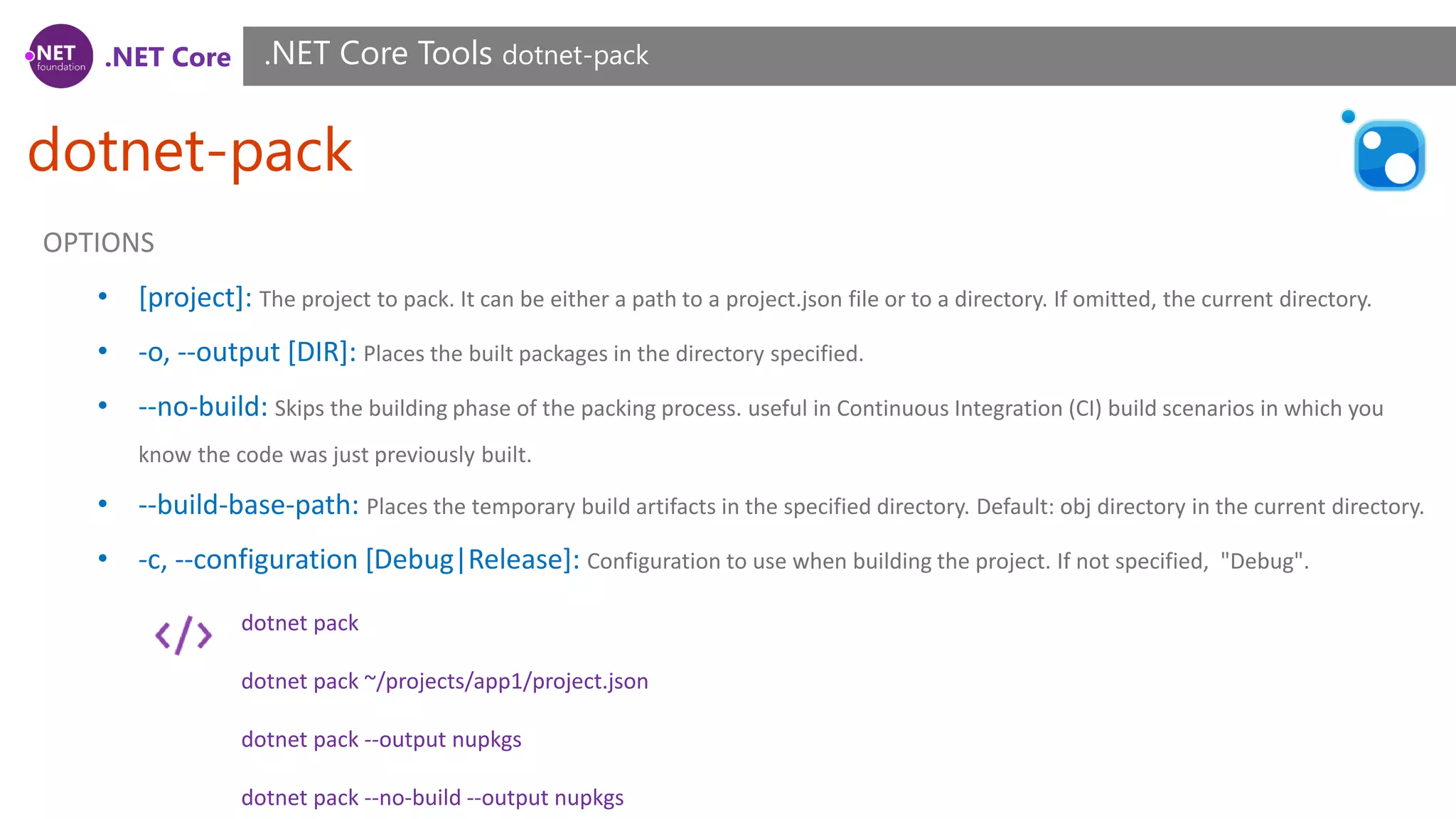Select 'know the code was just previously built.' line

335,455
